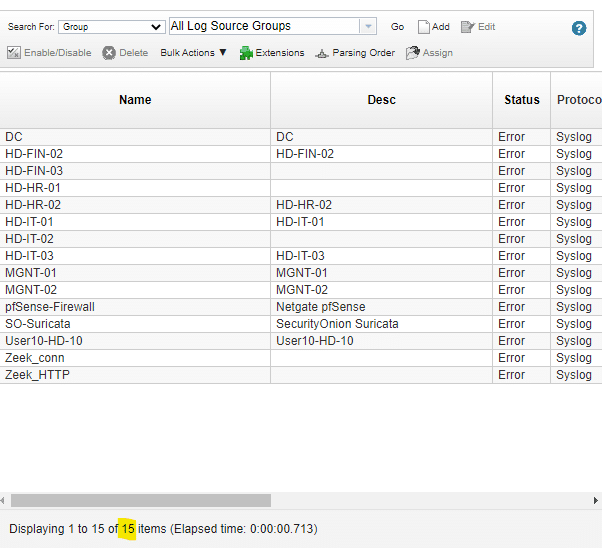The image size is (602, 548).
Task: Open the Search For Group dropdown
Action: click(112, 27)
